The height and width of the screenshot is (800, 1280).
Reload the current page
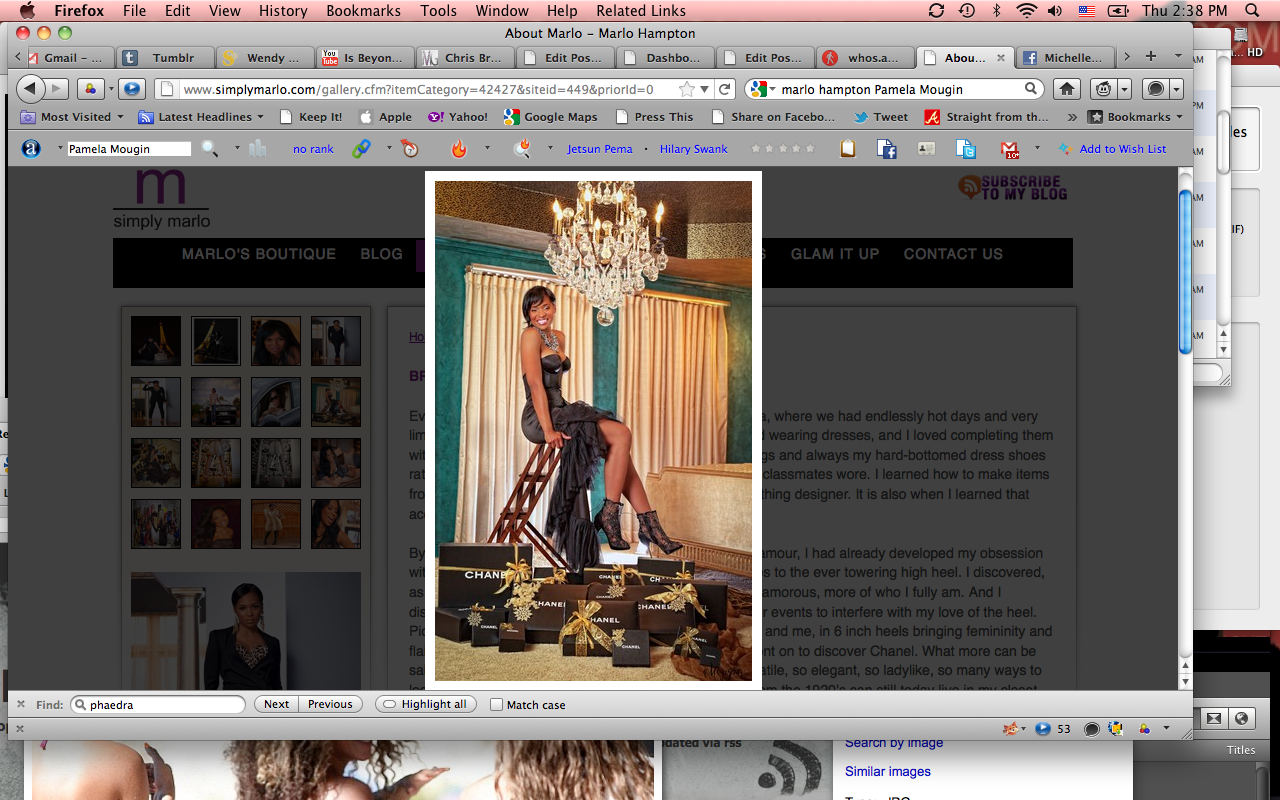[x=726, y=89]
